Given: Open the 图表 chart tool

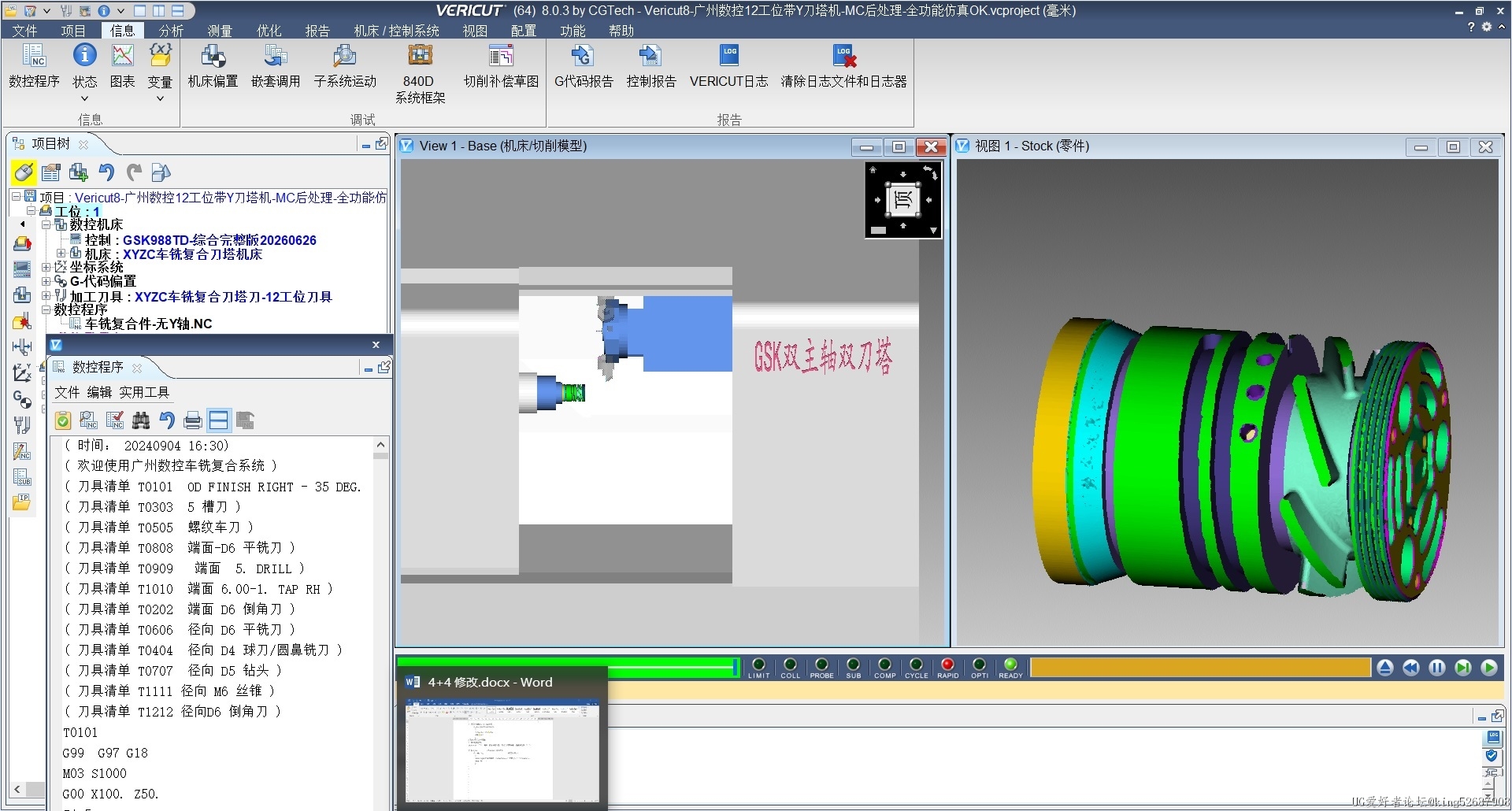Looking at the screenshot, I should tap(122, 66).
